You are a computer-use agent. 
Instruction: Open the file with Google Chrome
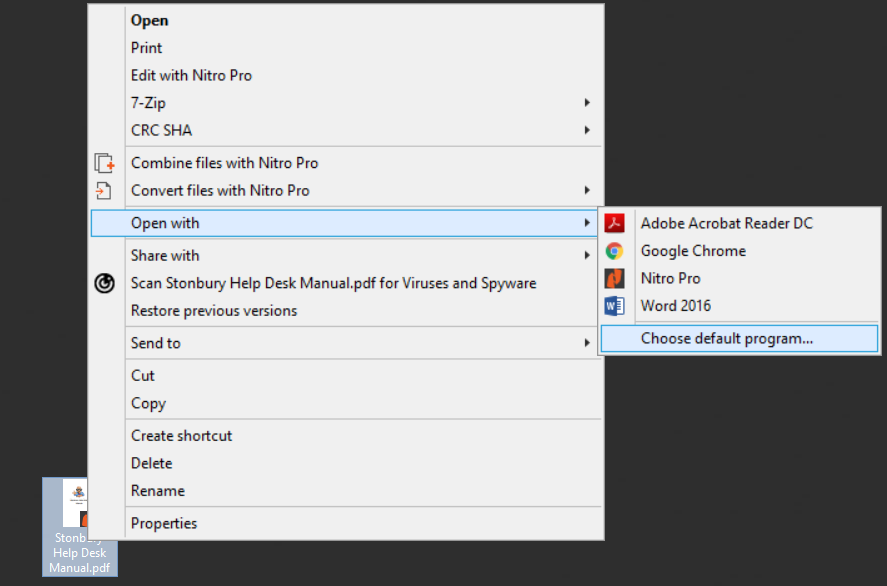pos(739,251)
